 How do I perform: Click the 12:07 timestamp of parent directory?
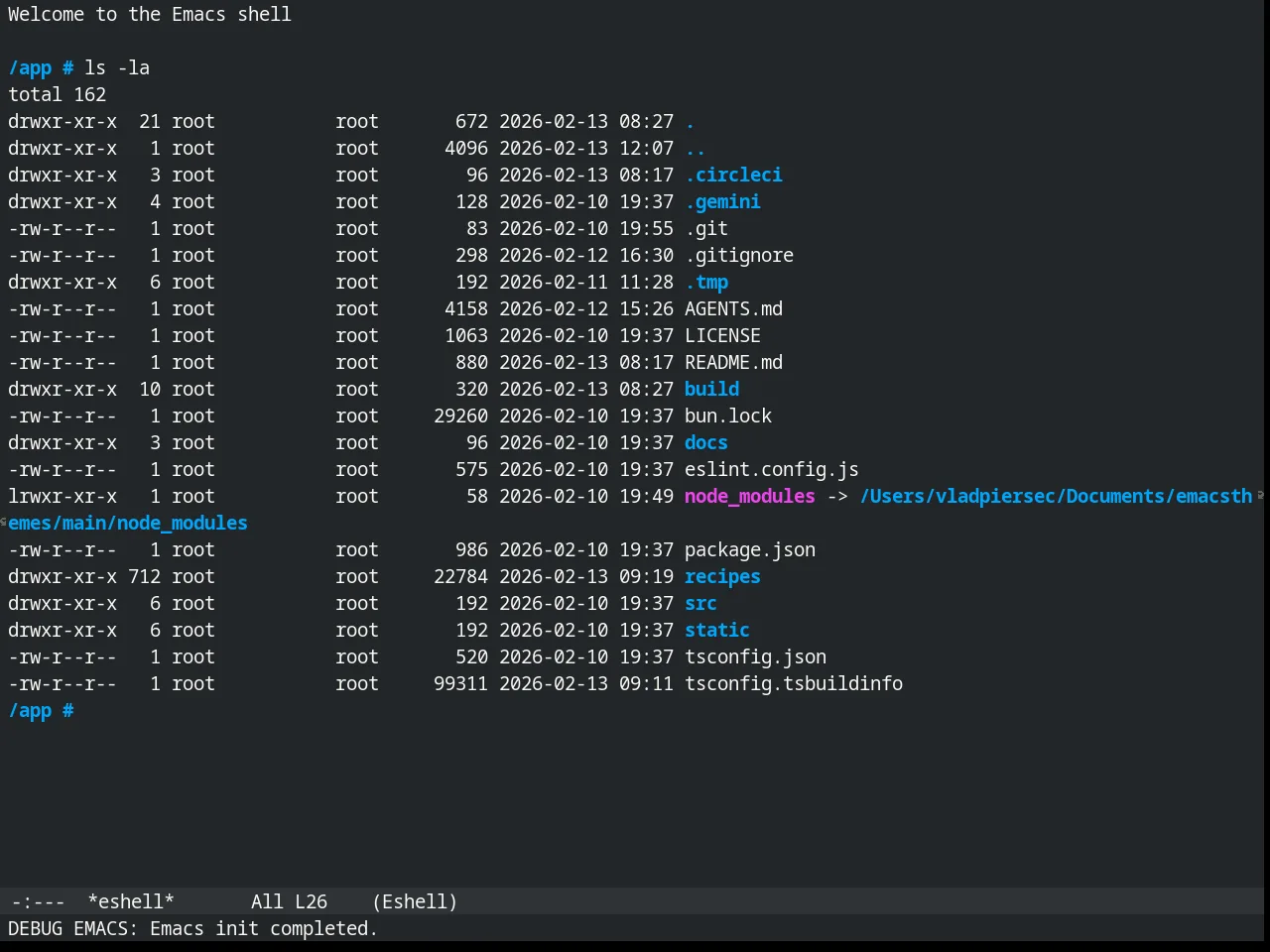(646, 148)
